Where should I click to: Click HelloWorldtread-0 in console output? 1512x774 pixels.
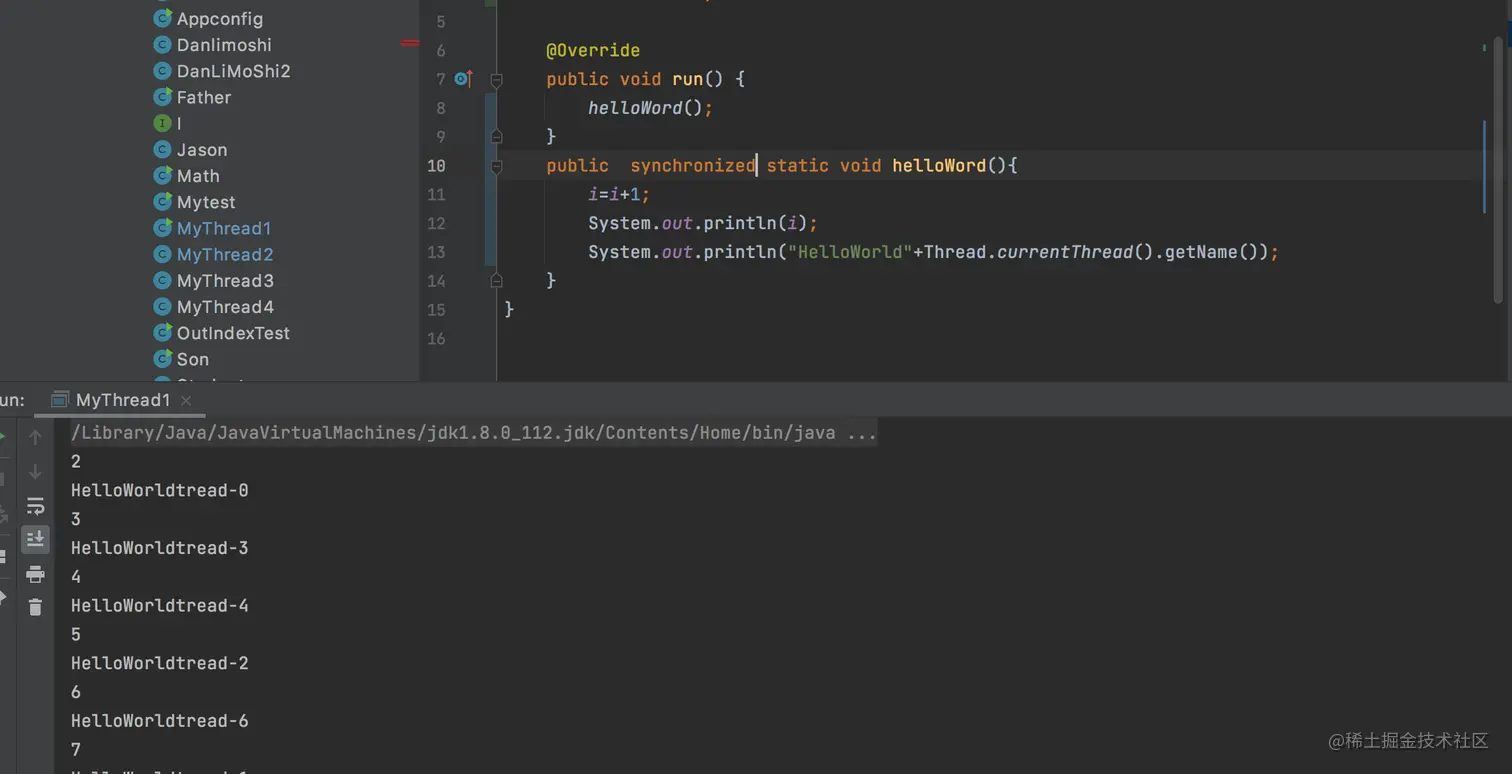[x=160, y=491]
